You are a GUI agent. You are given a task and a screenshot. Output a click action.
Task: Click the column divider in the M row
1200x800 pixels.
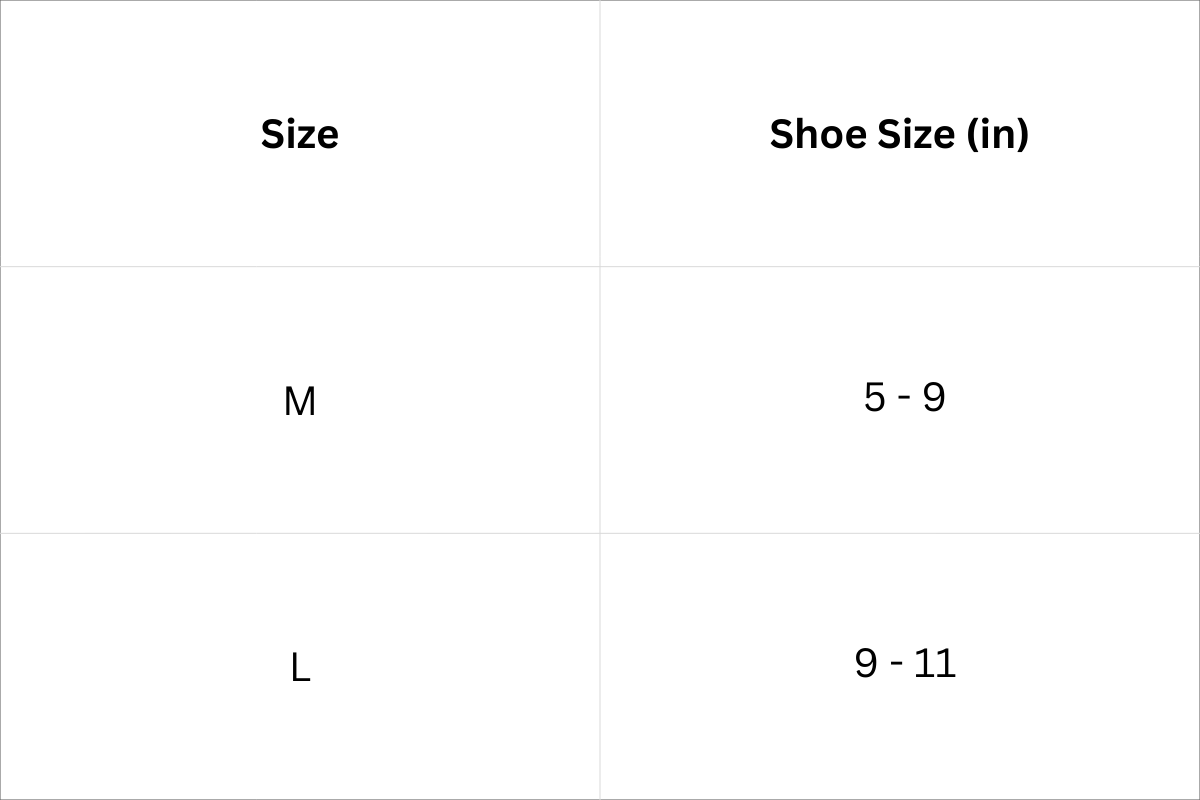[x=600, y=400]
